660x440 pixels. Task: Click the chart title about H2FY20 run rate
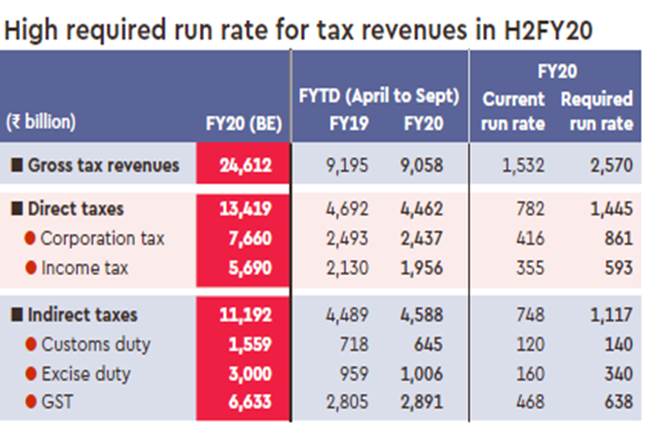coord(299,30)
